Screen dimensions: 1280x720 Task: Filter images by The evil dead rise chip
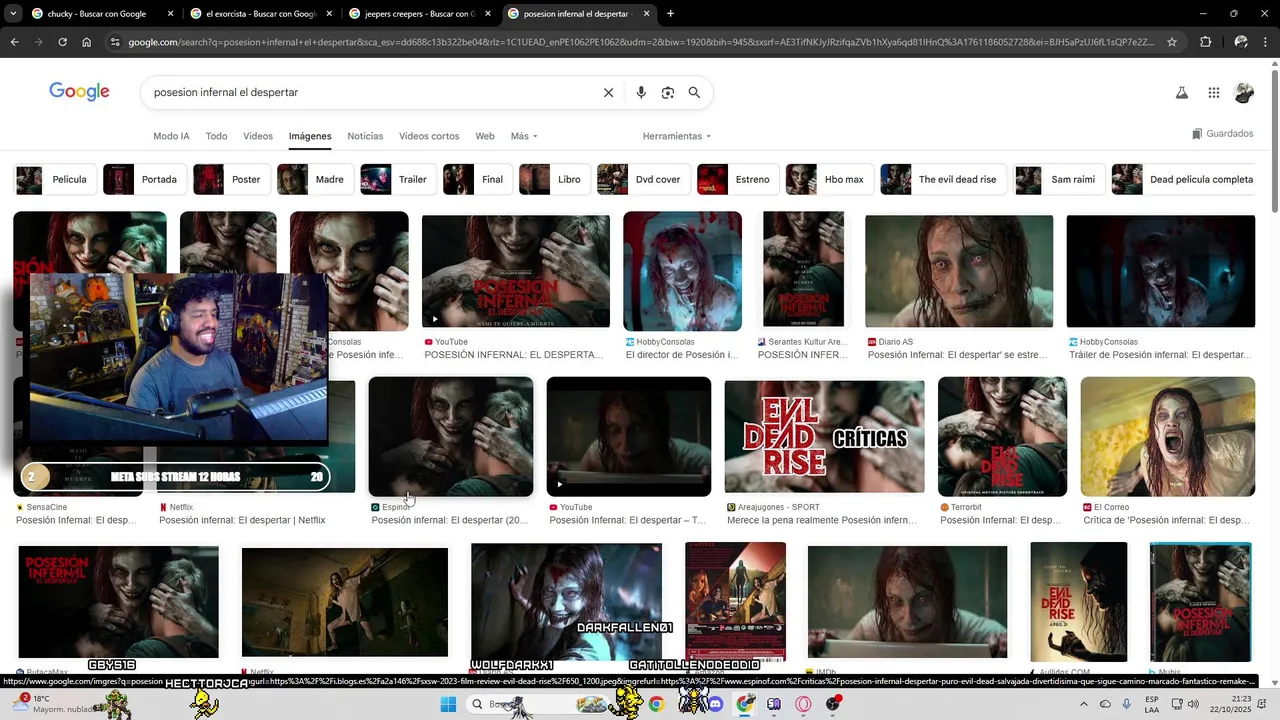click(x=942, y=179)
